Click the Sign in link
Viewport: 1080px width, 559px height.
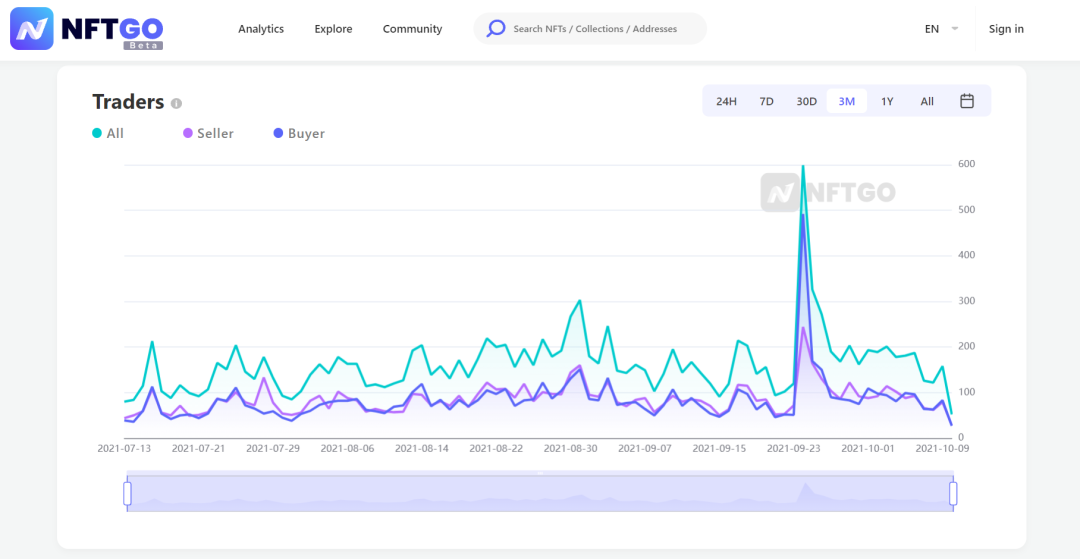click(1006, 29)
